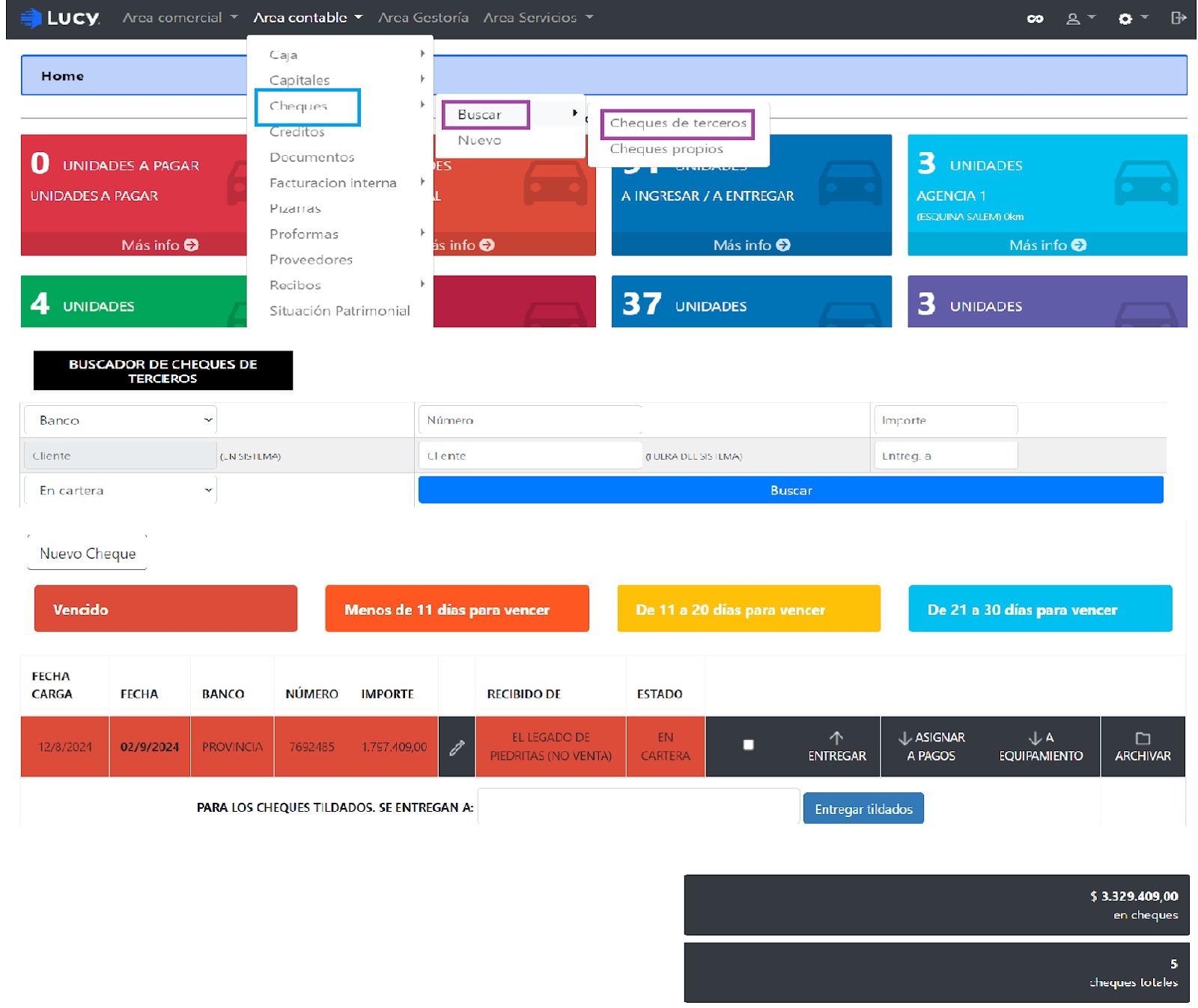Click car icon on A Ingresar card

(850, 183)
